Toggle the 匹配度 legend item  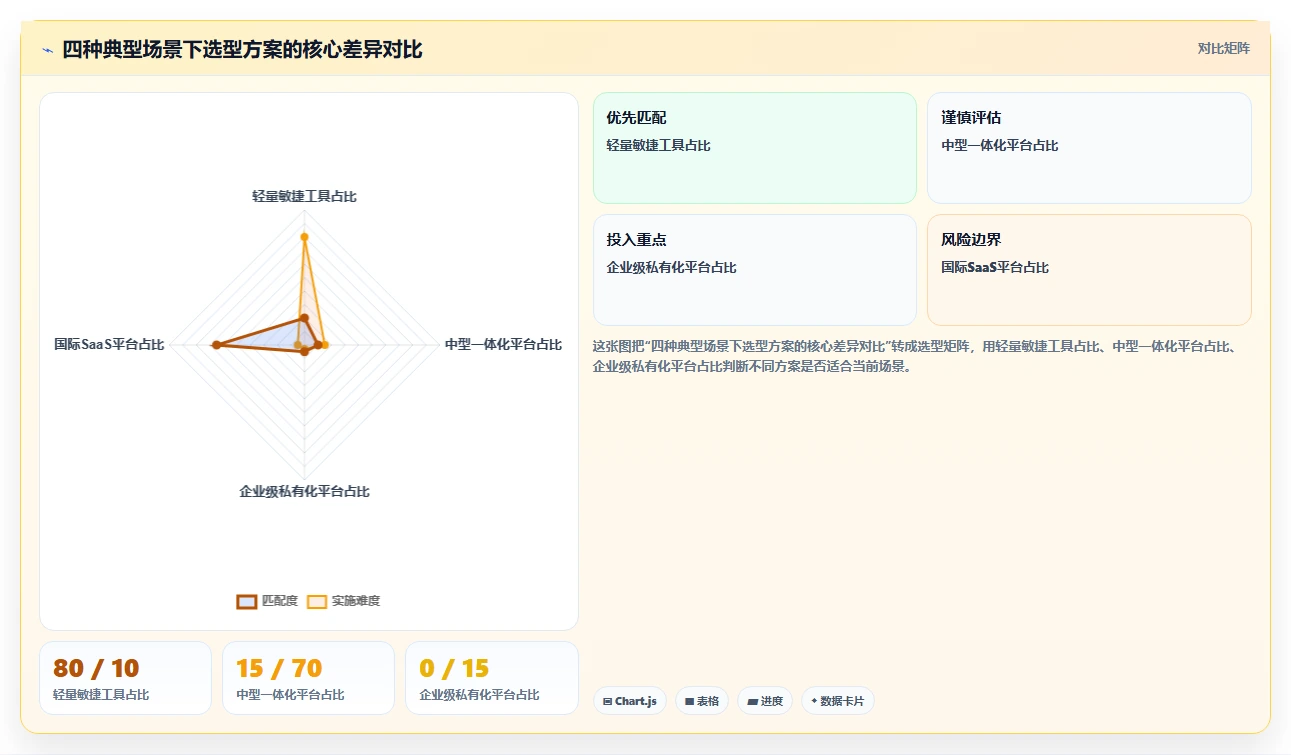pos(267,601)
